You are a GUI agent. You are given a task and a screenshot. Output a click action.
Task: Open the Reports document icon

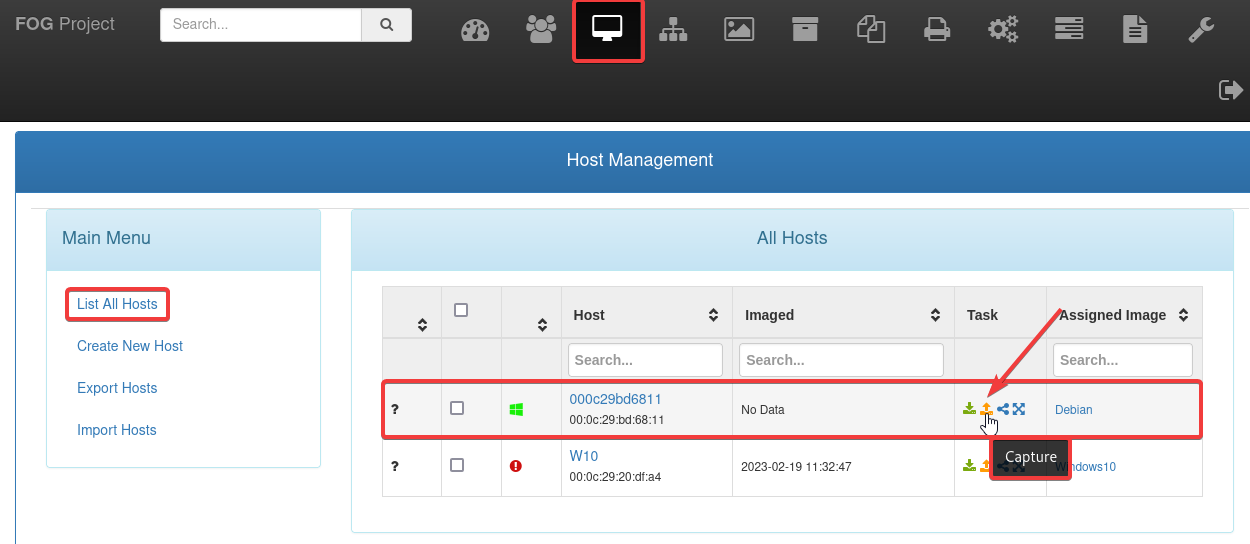[x=1134, y=30]
